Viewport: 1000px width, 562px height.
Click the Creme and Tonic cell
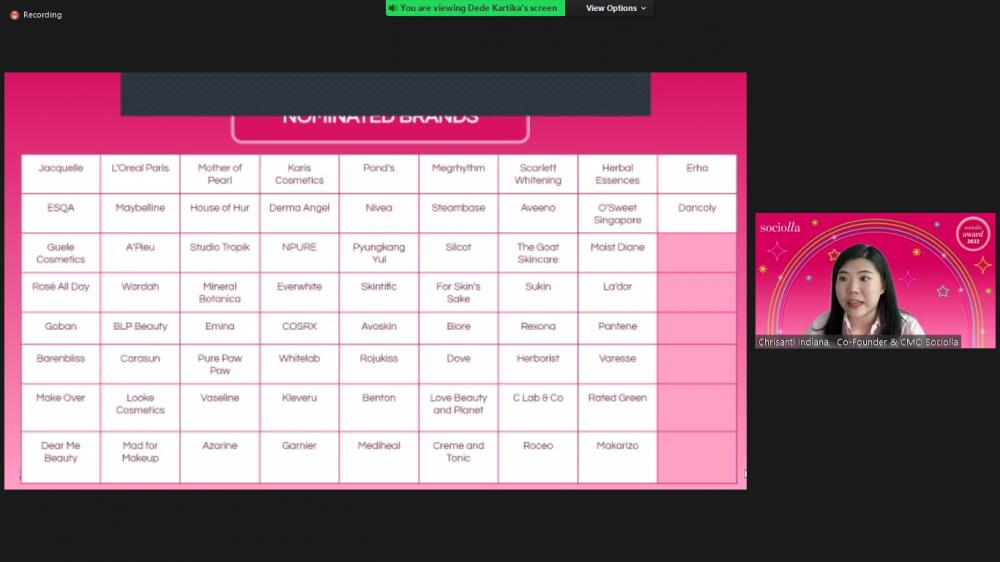[459, 457]
